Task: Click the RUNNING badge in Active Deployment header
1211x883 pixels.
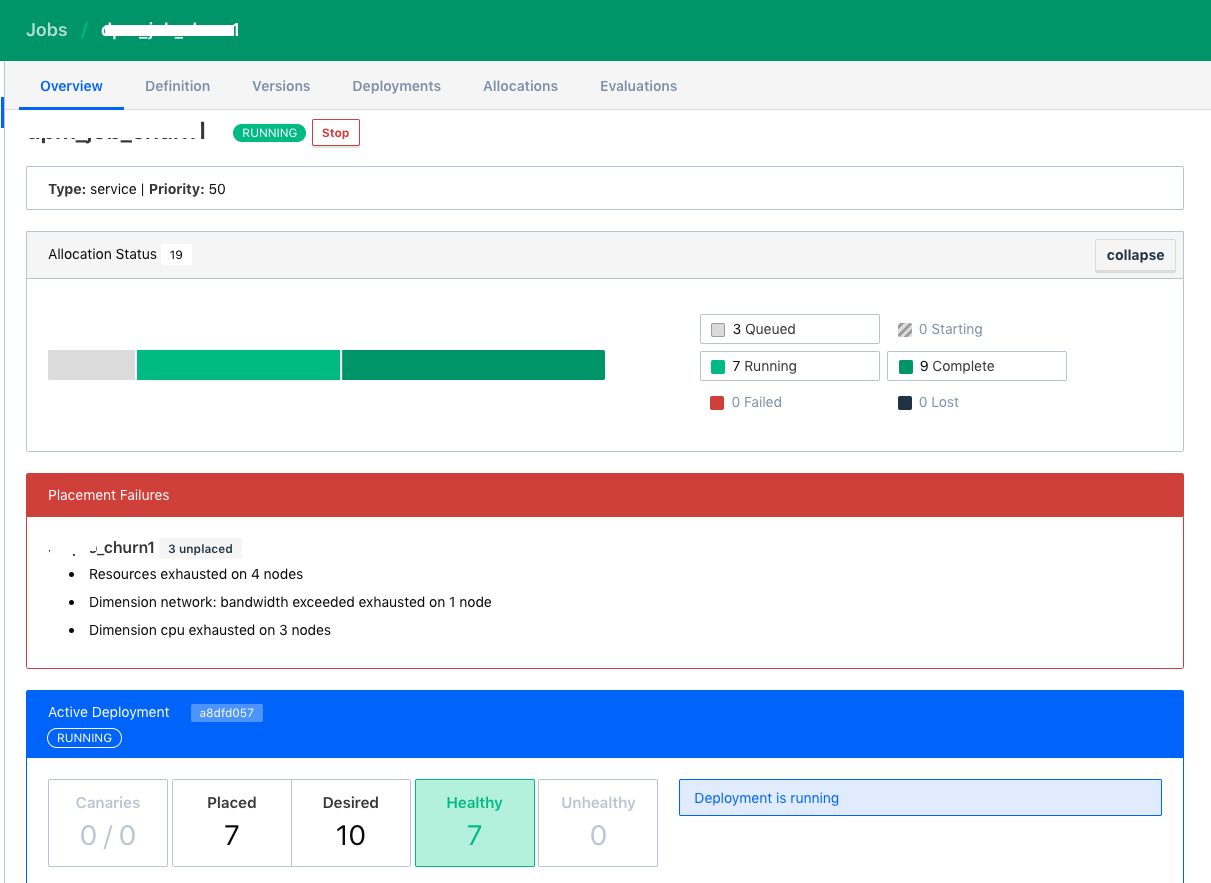Action: click(84, 738)
